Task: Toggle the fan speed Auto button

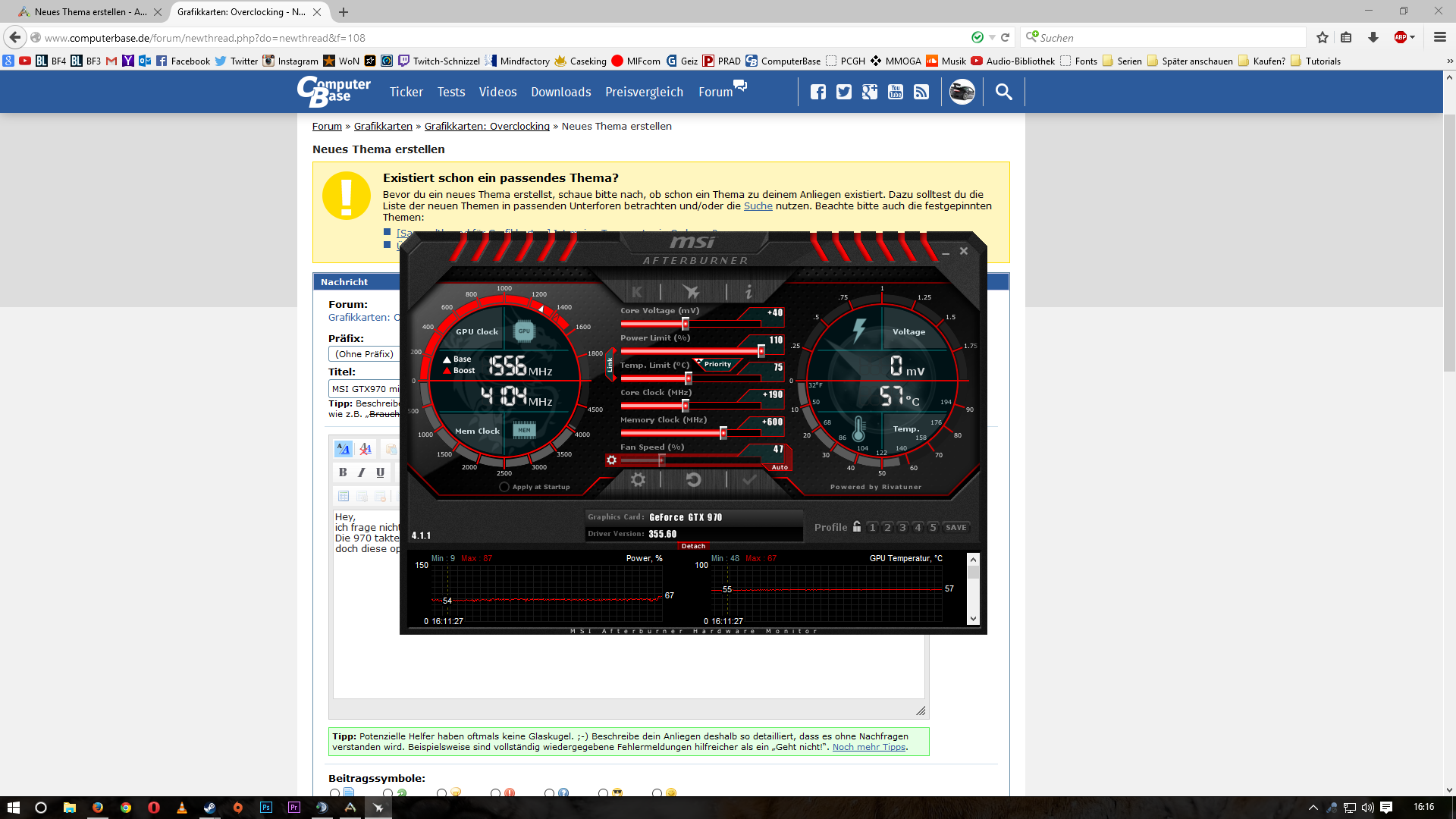Action: pyautogui.click(x=780, y=467)
